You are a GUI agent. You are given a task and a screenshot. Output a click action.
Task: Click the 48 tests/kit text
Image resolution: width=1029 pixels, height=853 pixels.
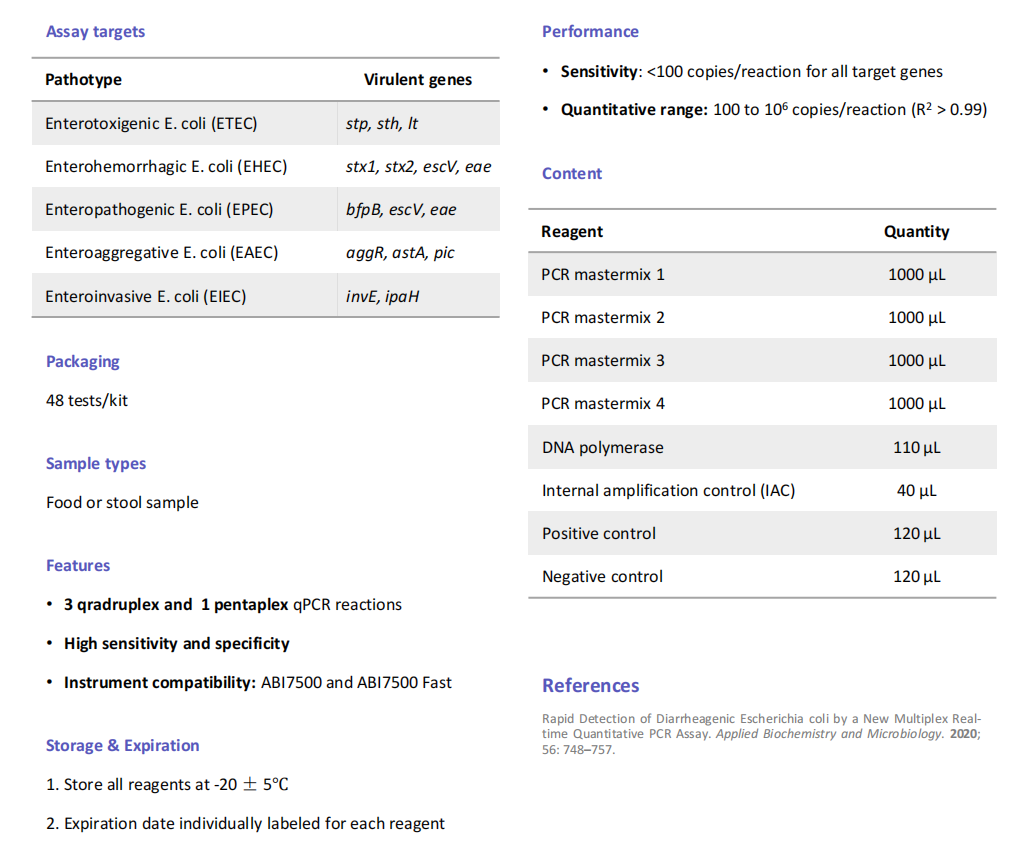87,401
